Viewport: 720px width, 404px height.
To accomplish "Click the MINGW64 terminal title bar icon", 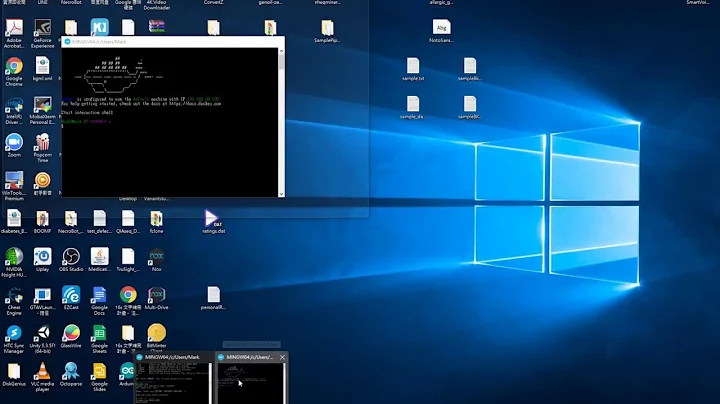I will tap(68, 42).
